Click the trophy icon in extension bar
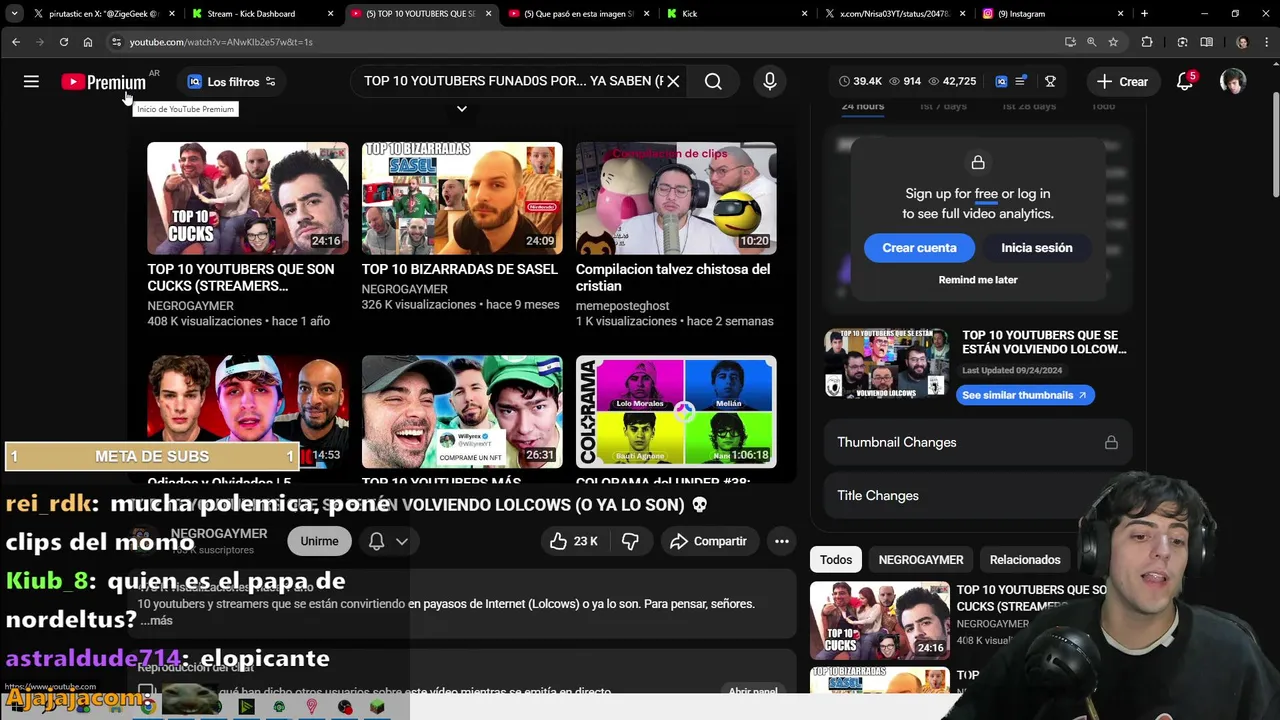This screenshot has width=1280, height=720. click(1050, 82)
